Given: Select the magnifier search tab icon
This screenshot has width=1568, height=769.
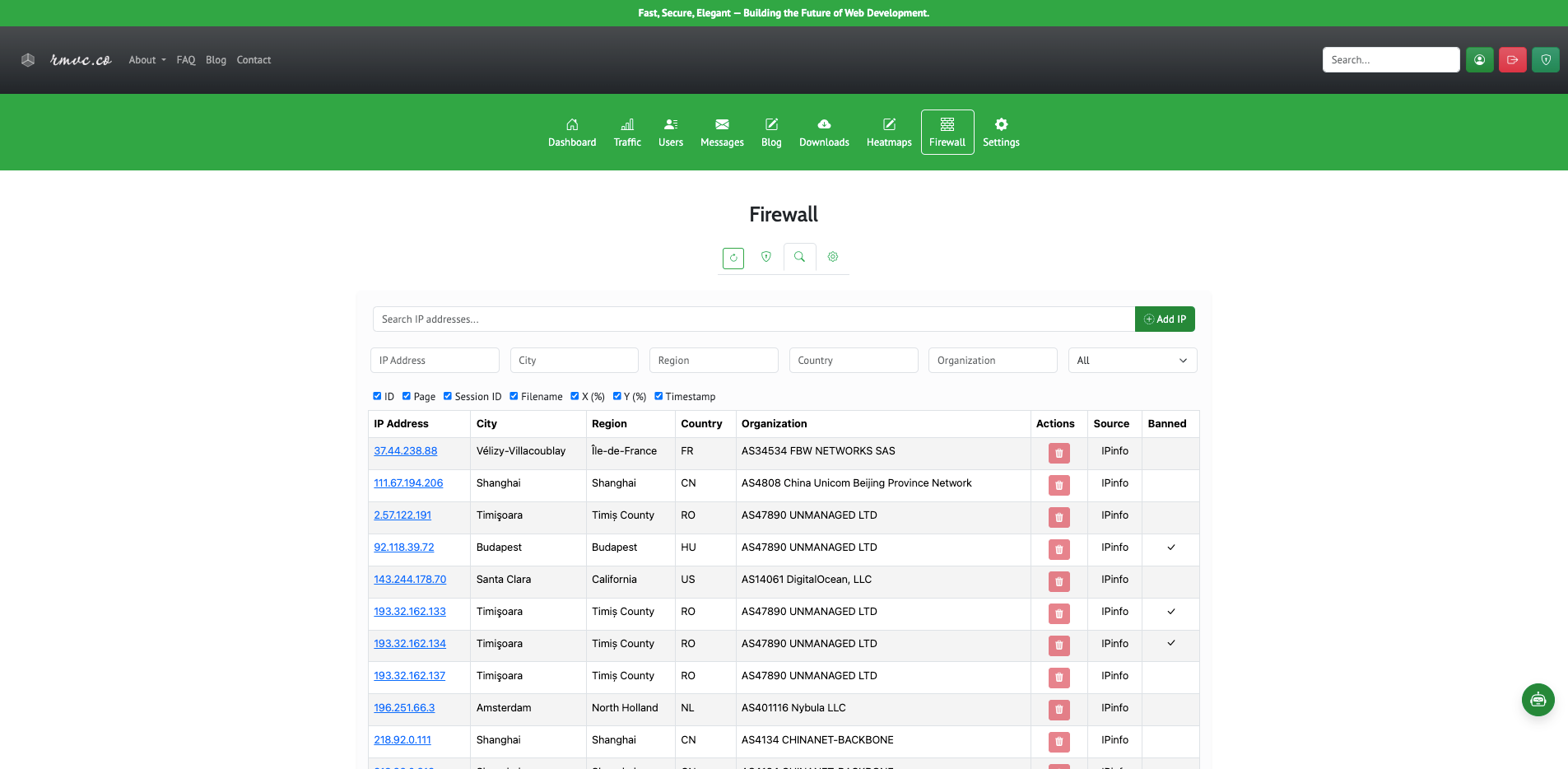Looking at the screenshot, I should click(799, 257).
